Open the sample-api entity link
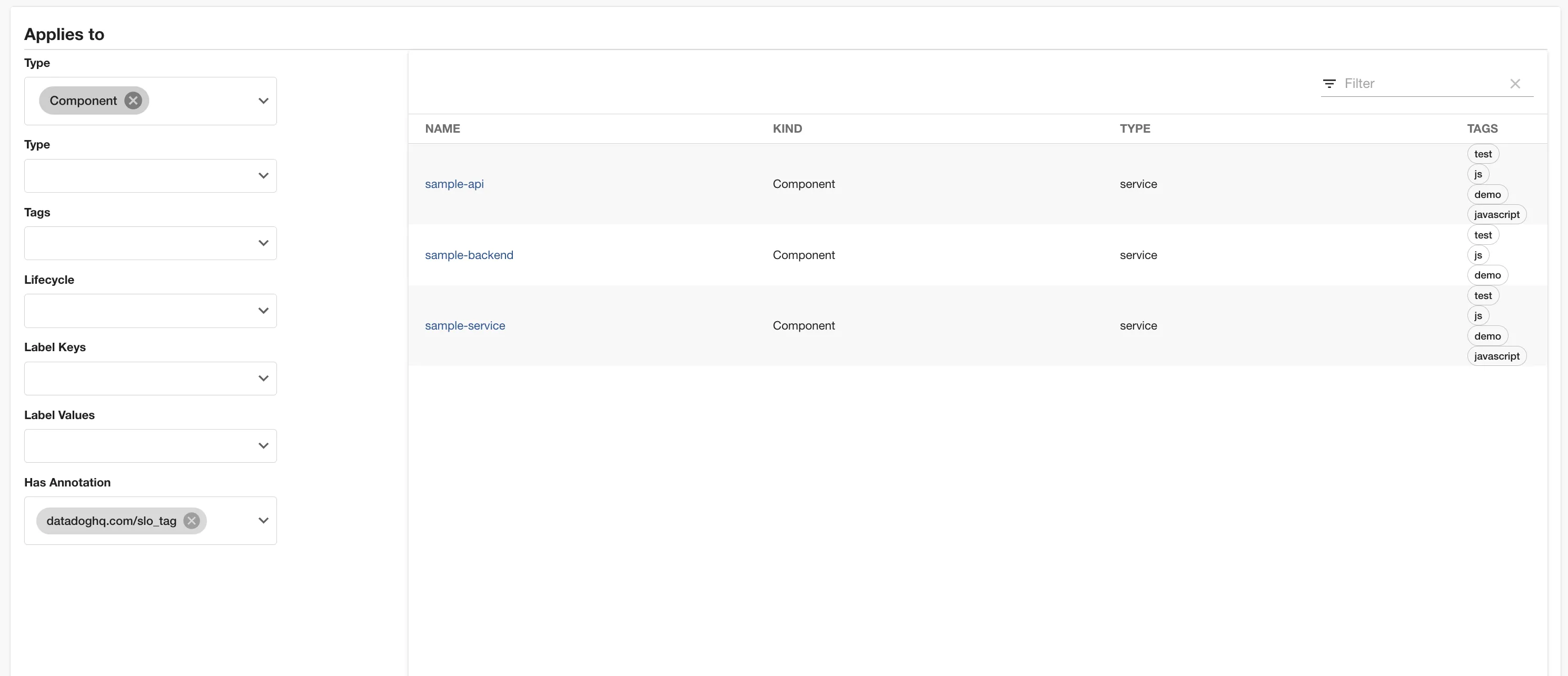The height and width of the screenshot is (676, 1568). coord(454,184)
